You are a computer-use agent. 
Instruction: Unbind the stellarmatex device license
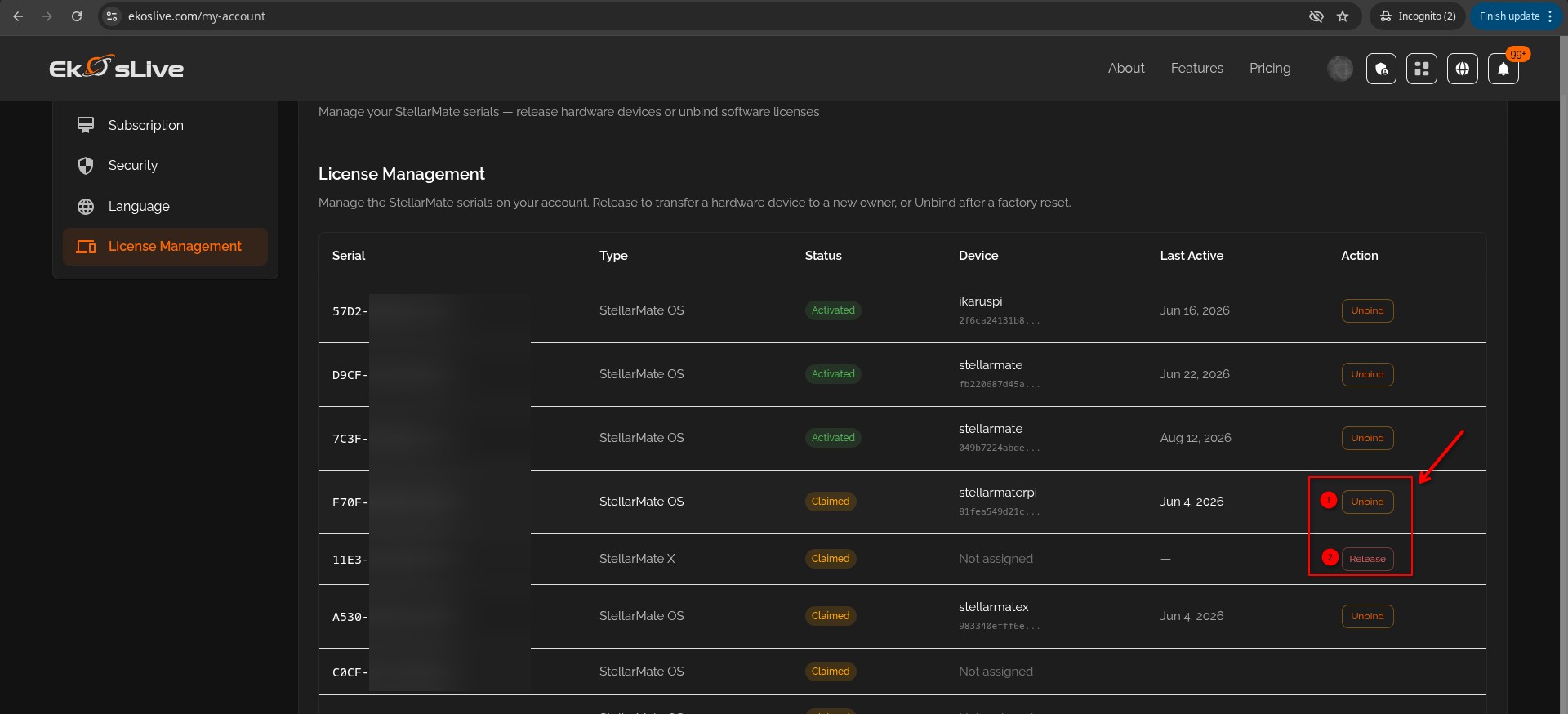pos(1367,616)
